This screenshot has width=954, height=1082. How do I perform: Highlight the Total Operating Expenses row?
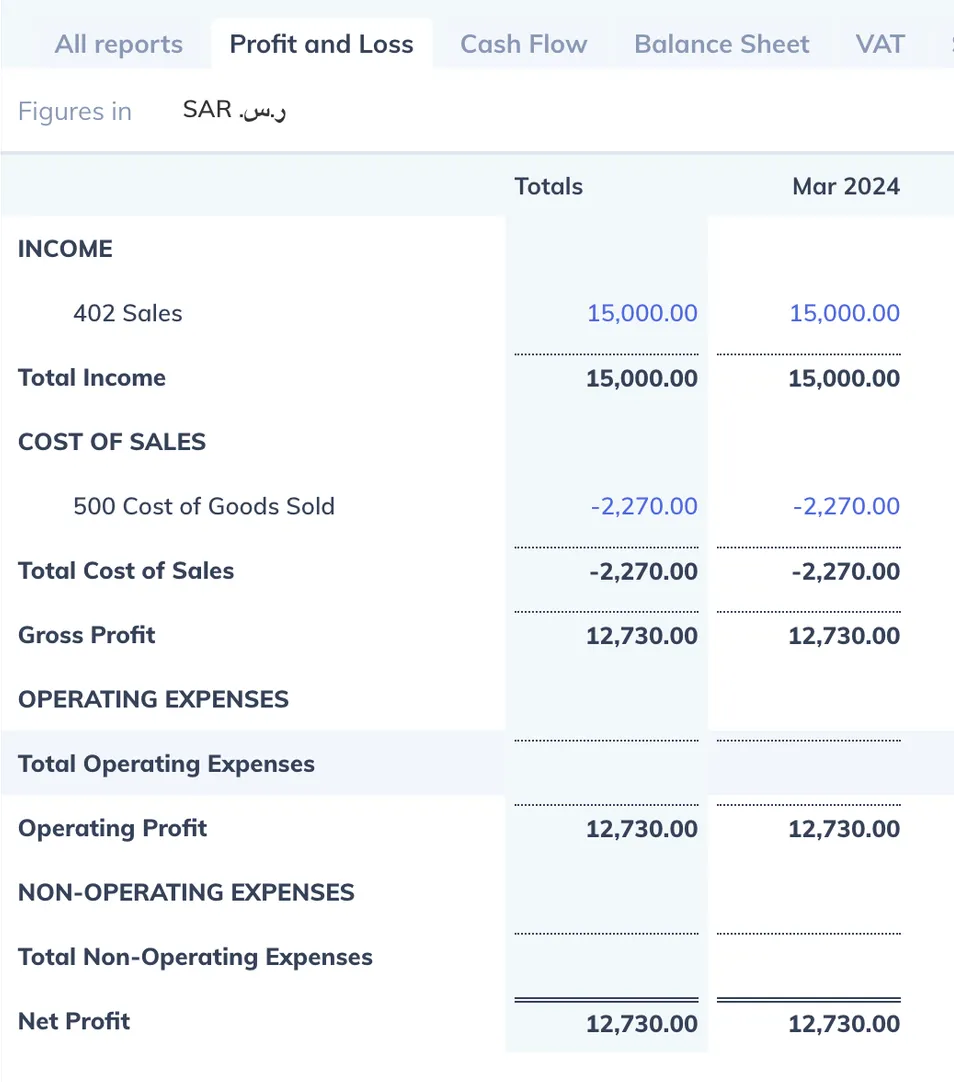click(166, 764)
